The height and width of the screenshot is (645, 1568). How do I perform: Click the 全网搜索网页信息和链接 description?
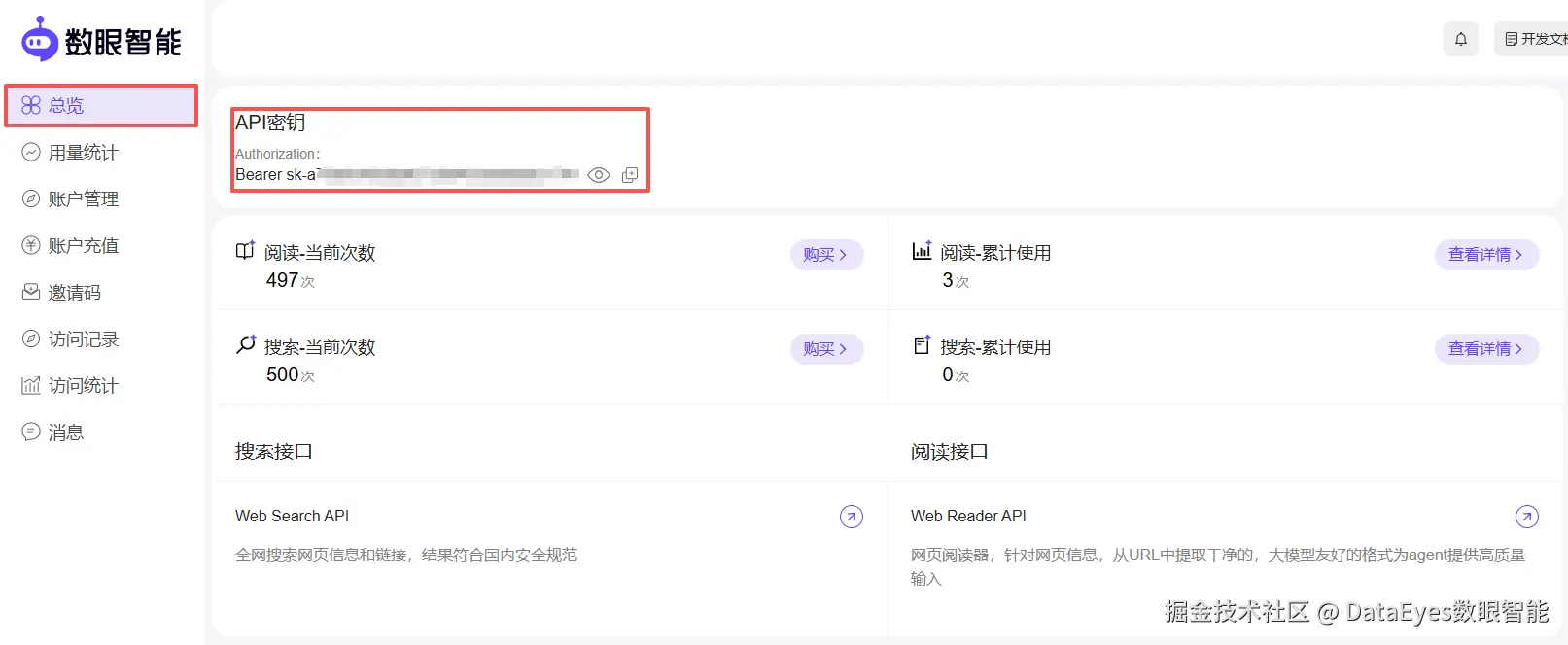[x=406, y=555]
